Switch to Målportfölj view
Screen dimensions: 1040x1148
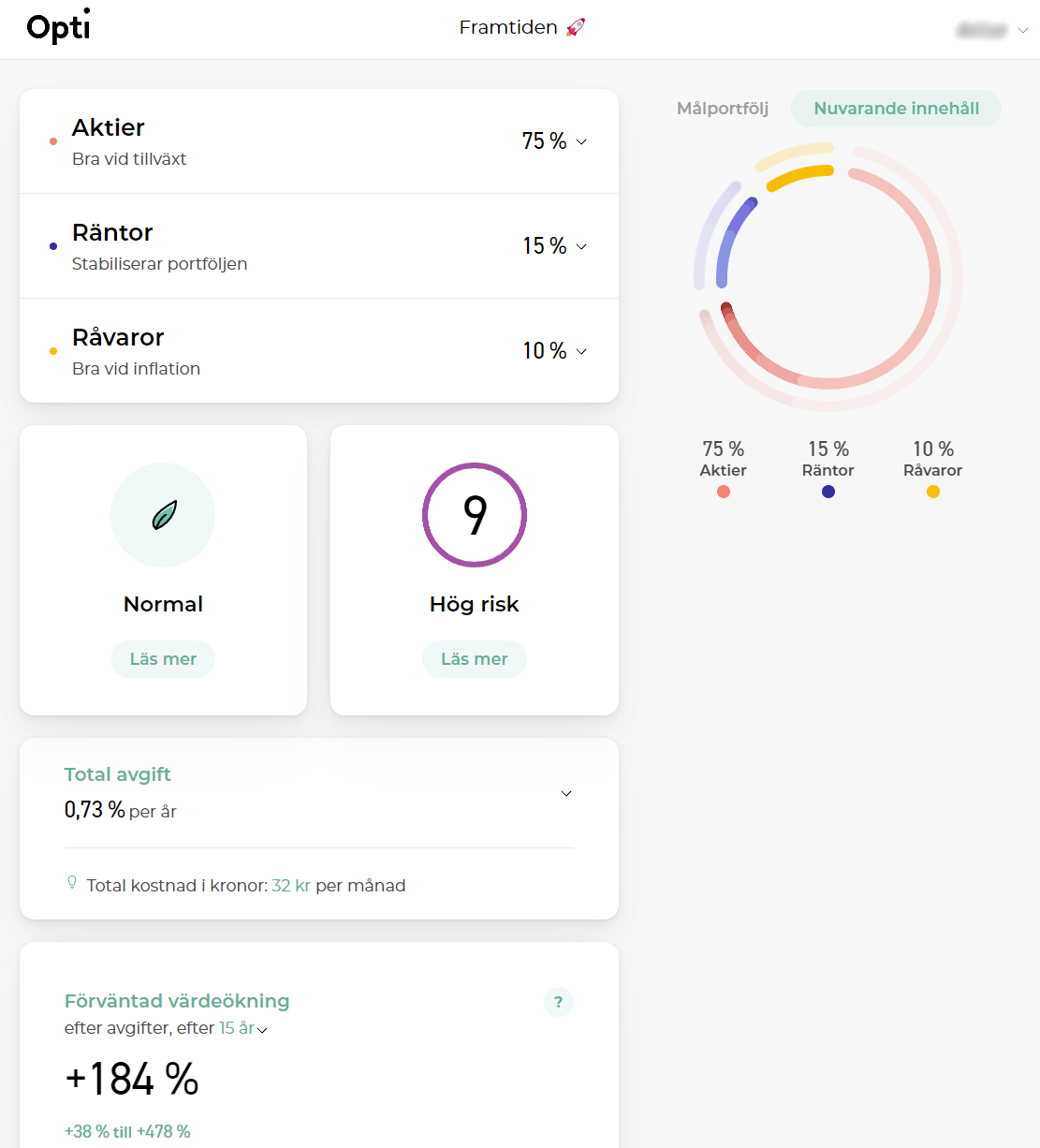pyautogui.click(x=723, y=109)
